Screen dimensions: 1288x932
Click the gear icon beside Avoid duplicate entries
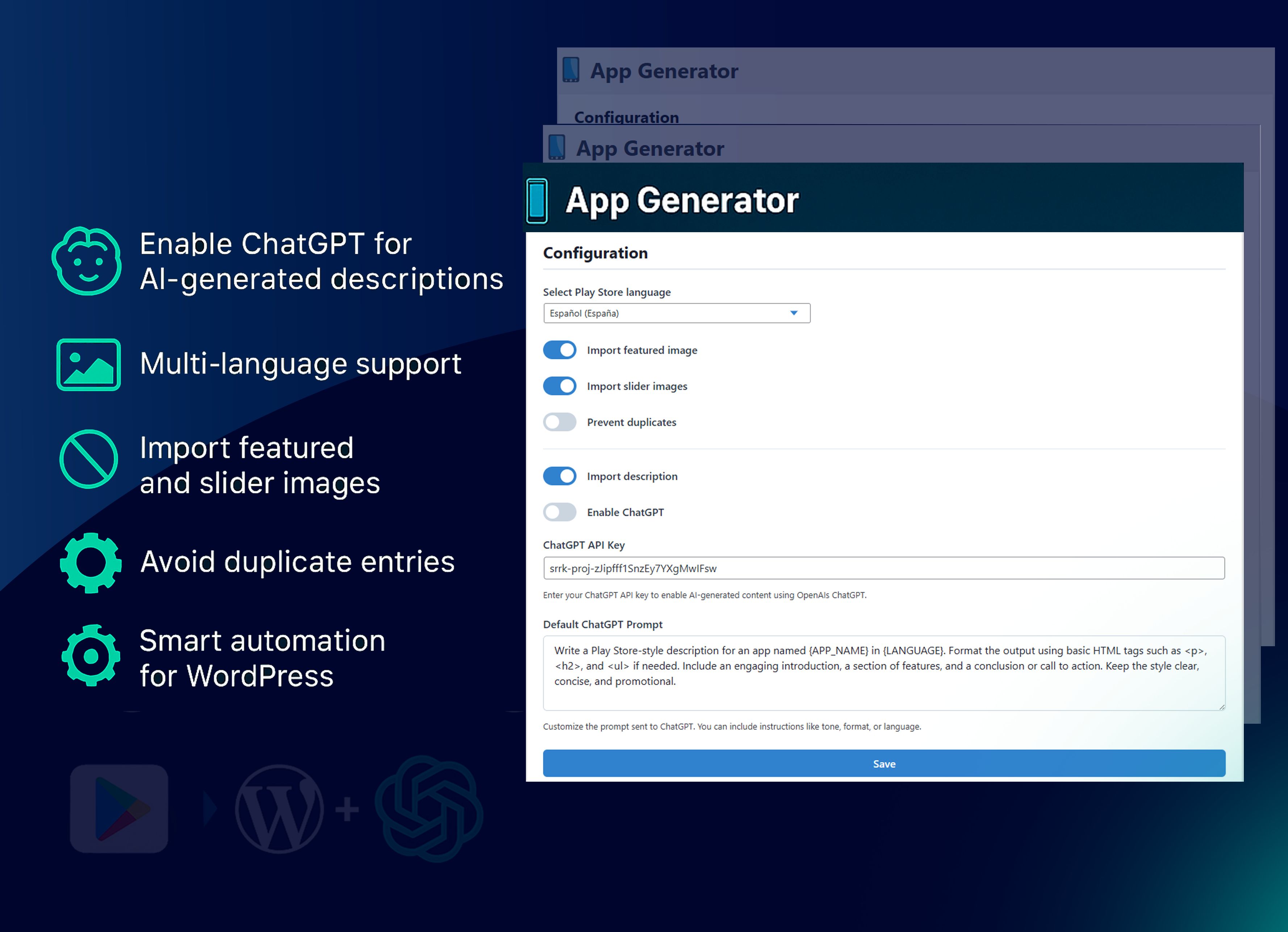coord(91,563)
